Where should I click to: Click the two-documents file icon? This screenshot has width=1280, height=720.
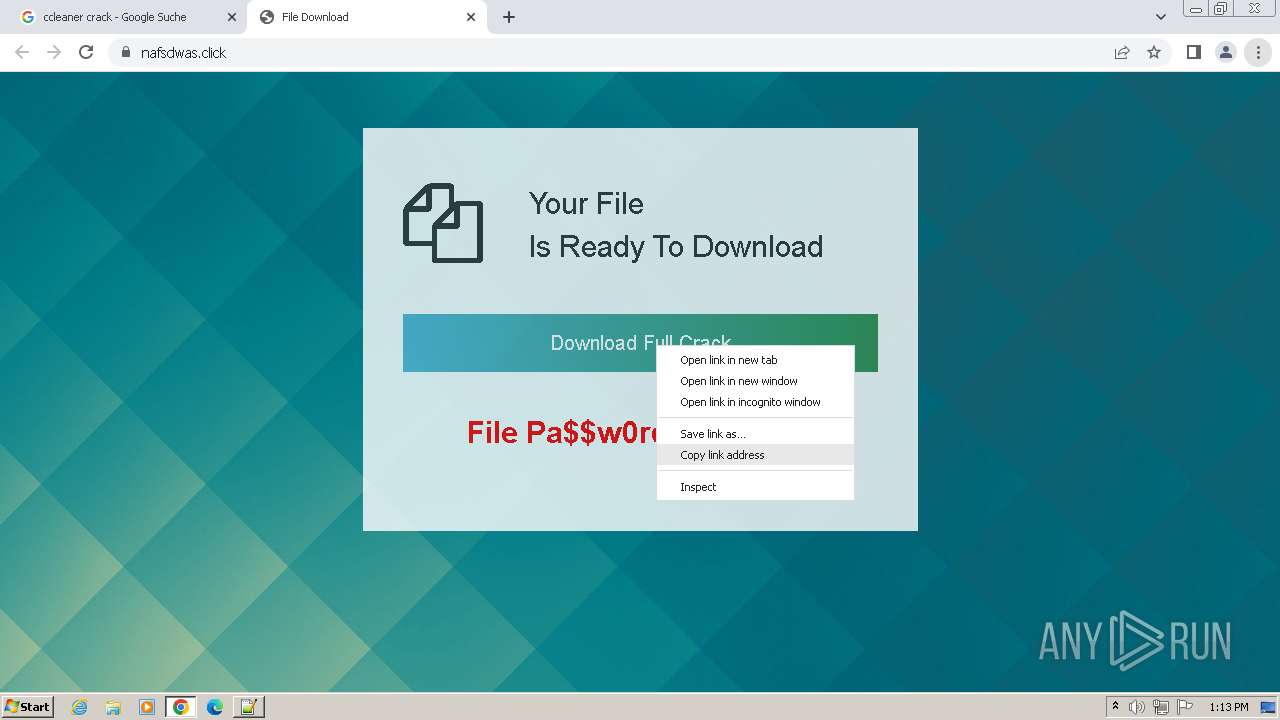(443, 223)
